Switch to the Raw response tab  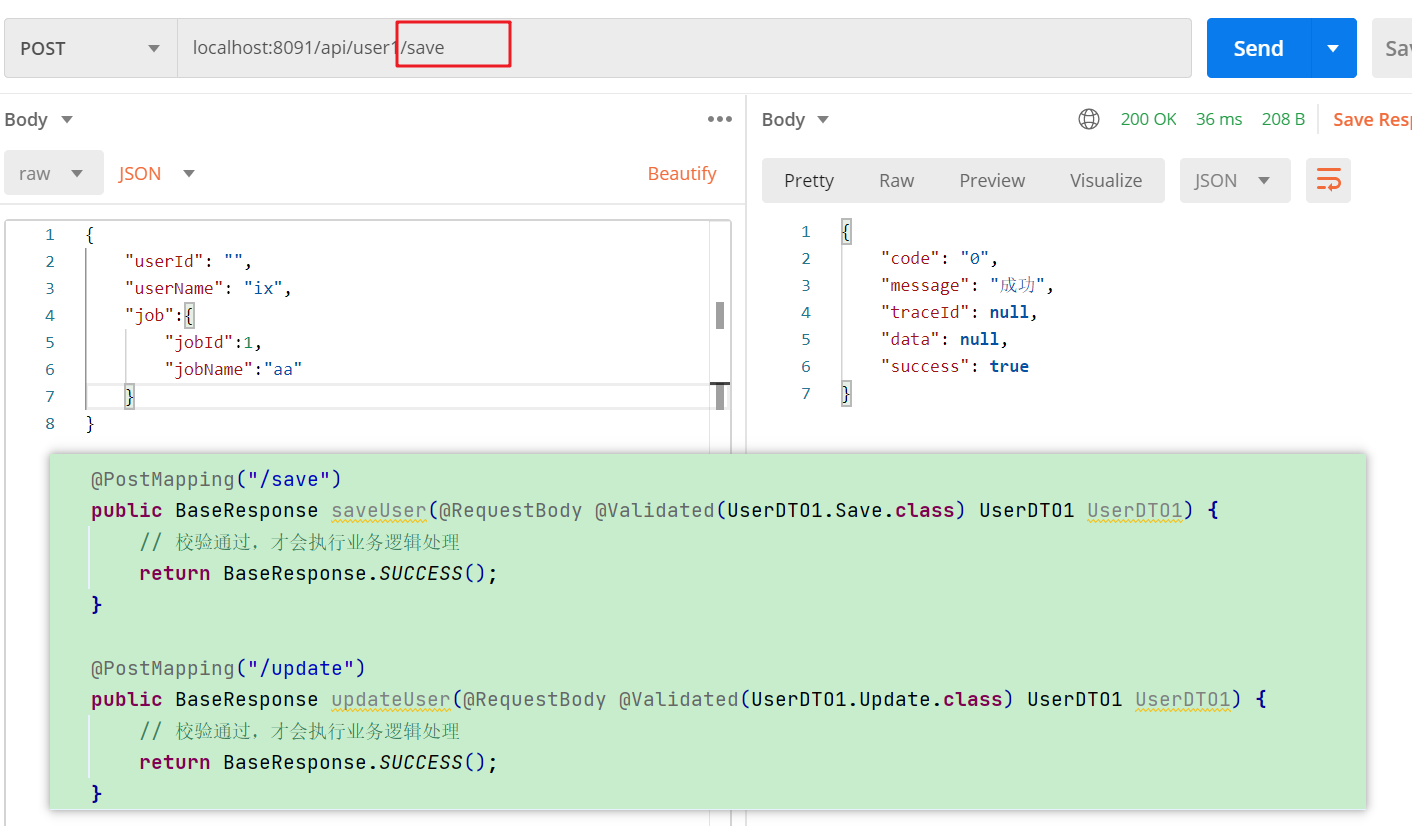pos(897,180)
